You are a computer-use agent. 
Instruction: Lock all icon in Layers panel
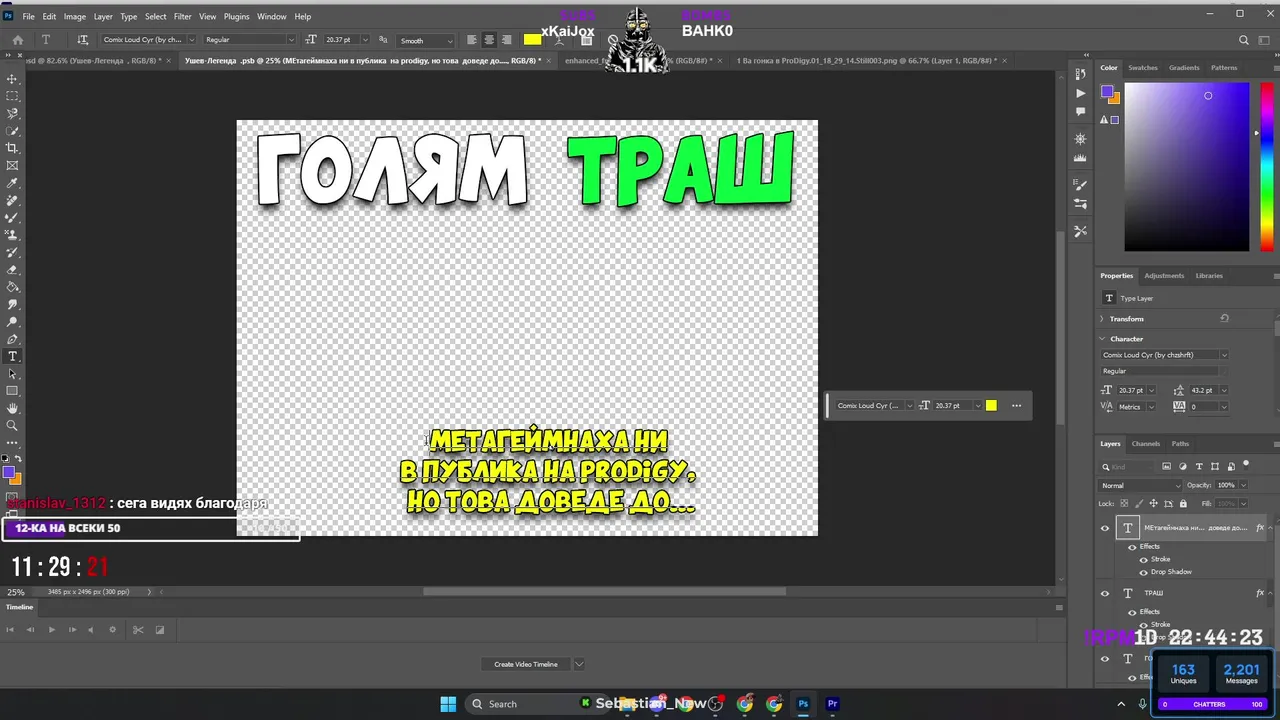1183,504
